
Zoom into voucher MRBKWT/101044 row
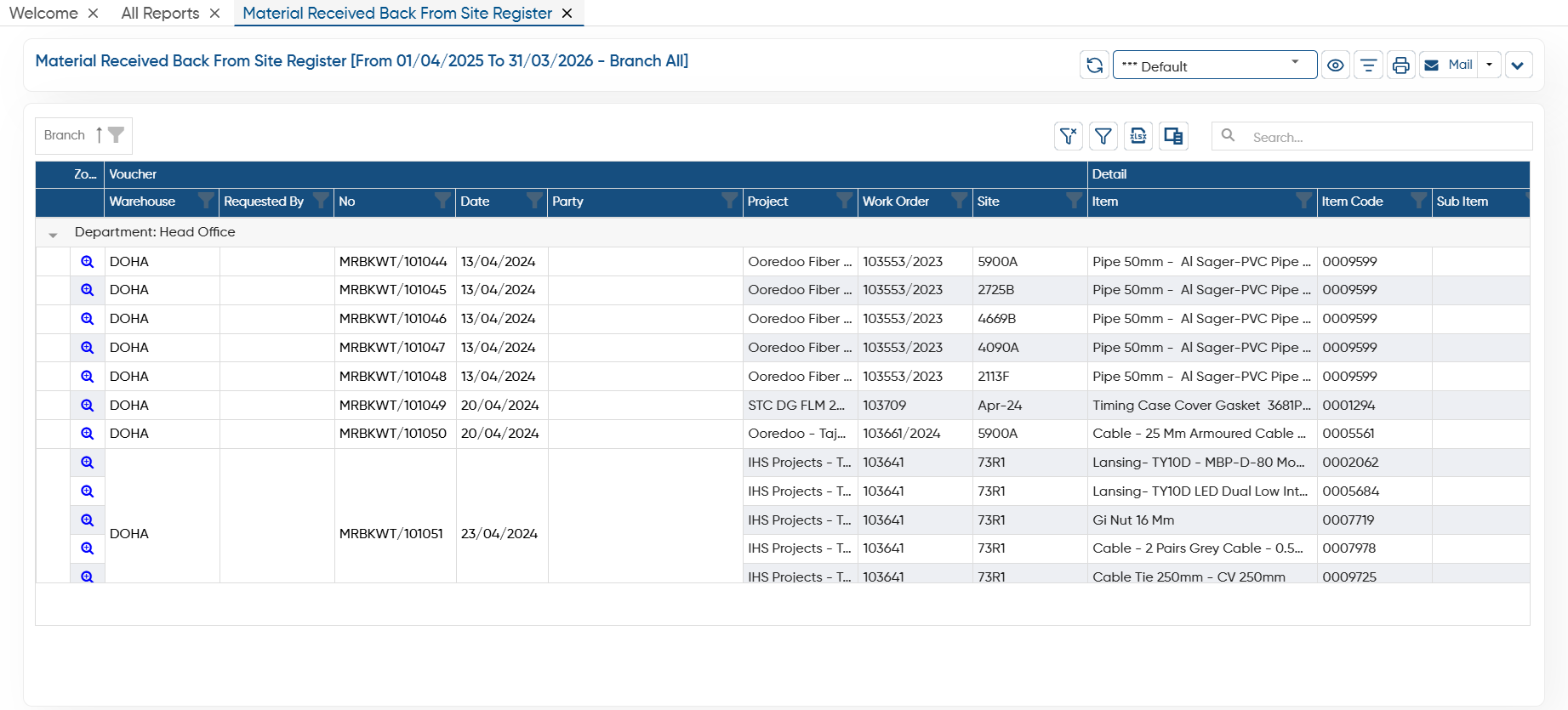(x=87, y=262)
